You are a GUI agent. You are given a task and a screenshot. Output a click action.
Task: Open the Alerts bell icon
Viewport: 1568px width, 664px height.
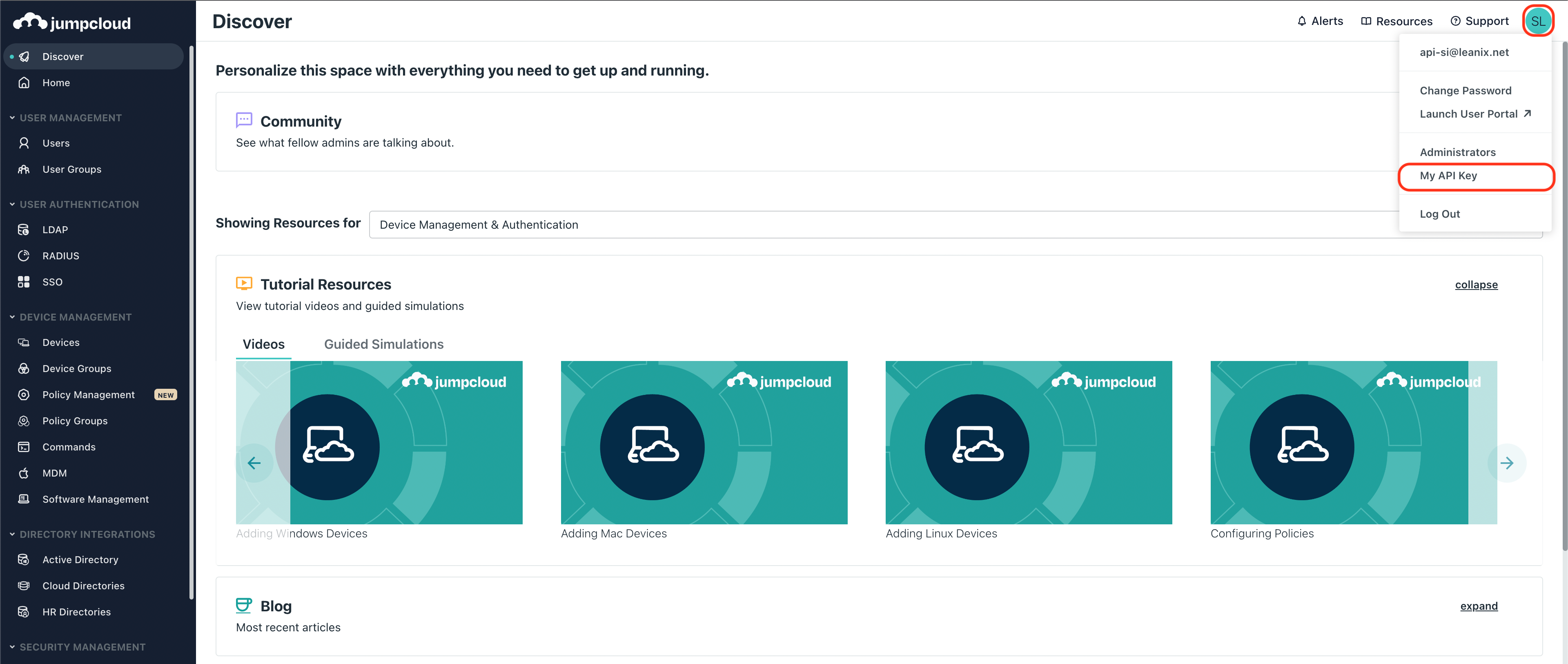(x=1301, y=21)
